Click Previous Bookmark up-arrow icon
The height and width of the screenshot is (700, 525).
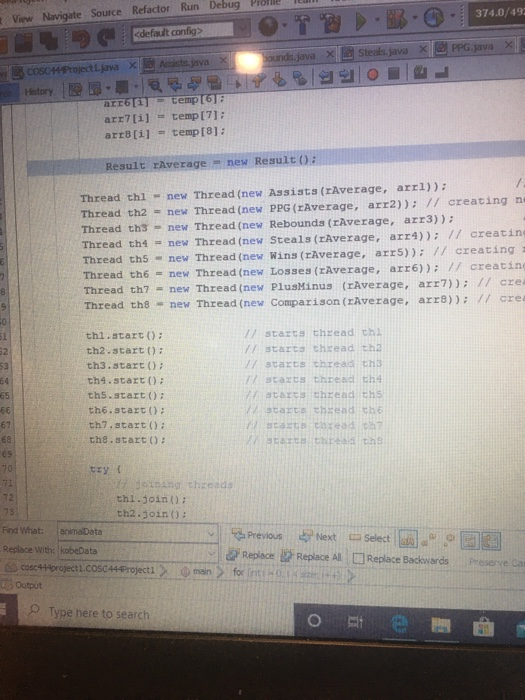[260, 80]
